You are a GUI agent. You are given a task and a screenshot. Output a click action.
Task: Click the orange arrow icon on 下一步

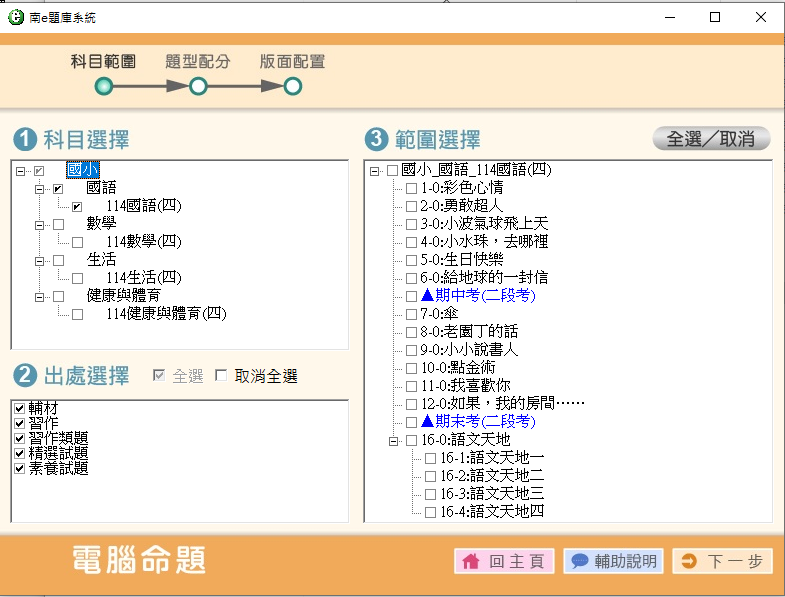click(688, 561)
